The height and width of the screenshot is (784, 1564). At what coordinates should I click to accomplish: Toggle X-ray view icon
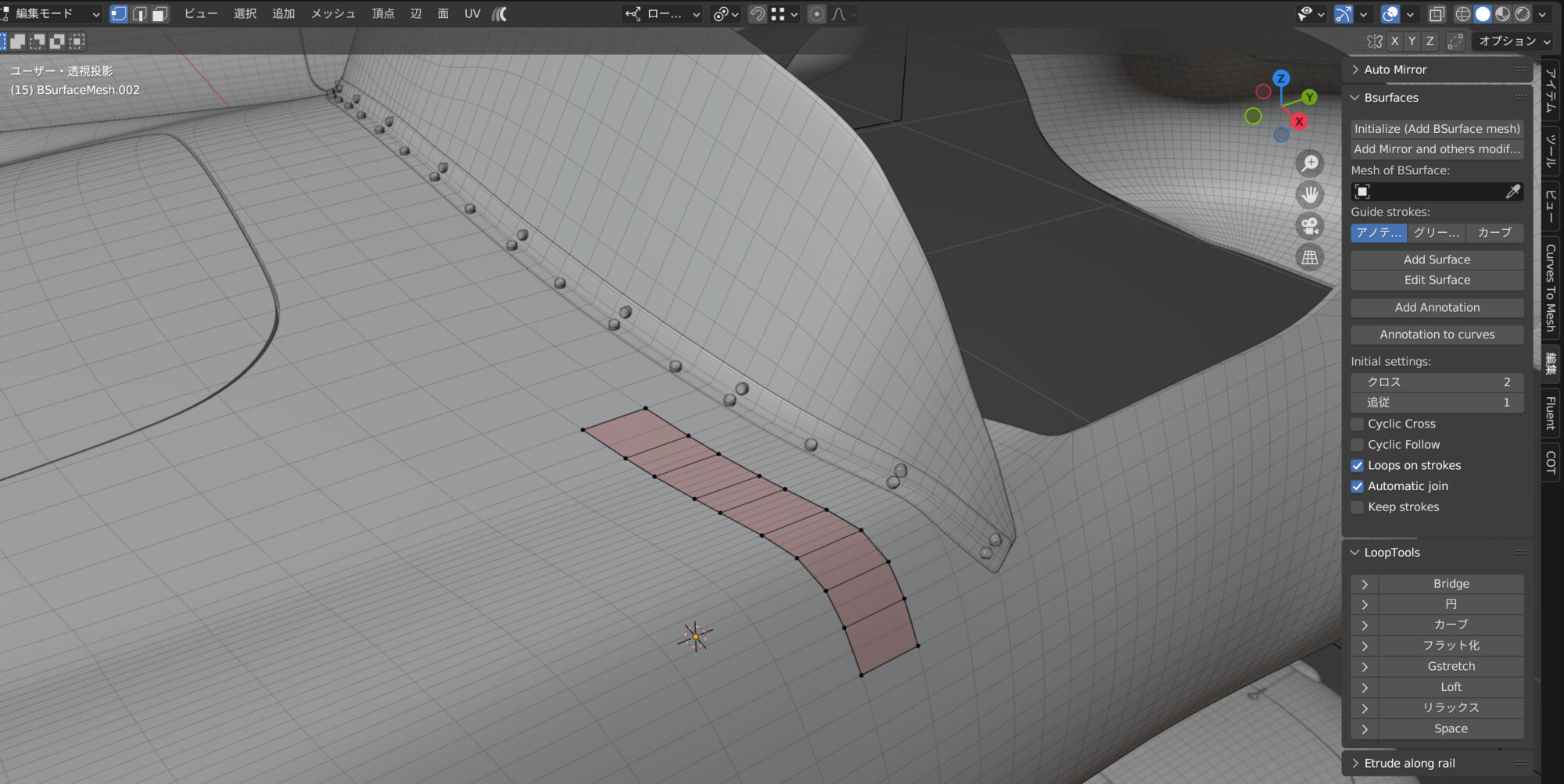(1437, 14)
